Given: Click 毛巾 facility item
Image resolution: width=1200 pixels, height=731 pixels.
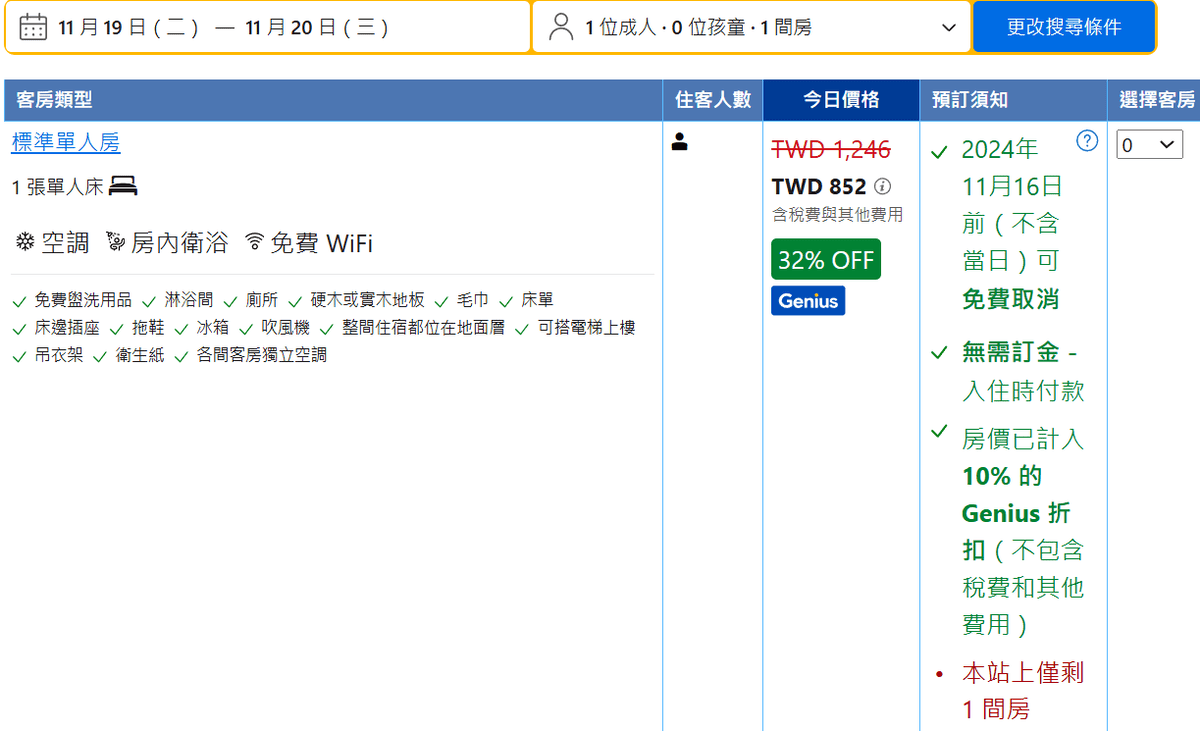Looking at the screenshot, I should click(x=473, y=300).
